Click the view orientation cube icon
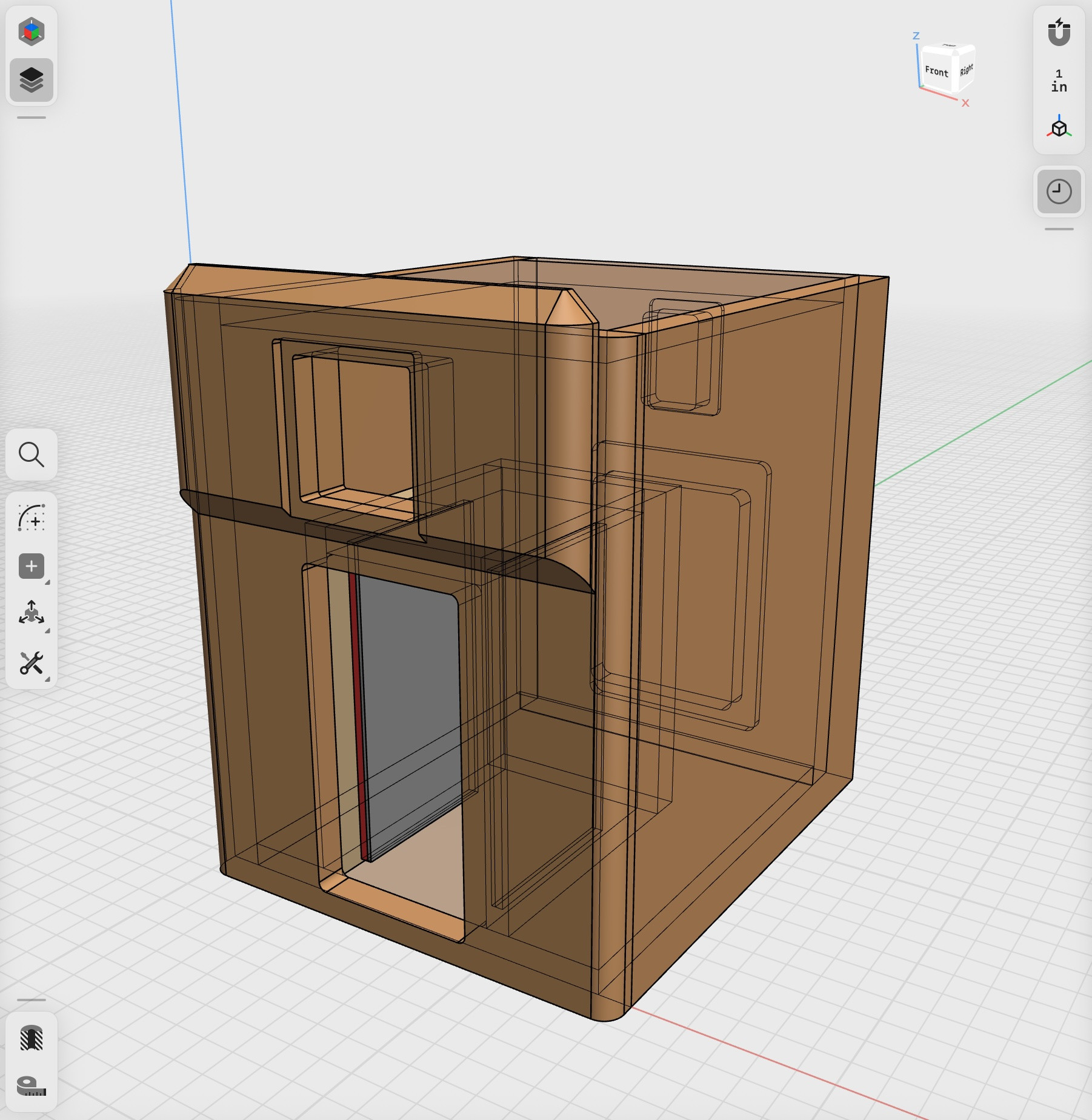Screen dimensions: 1092x1120 point(1059,127)
